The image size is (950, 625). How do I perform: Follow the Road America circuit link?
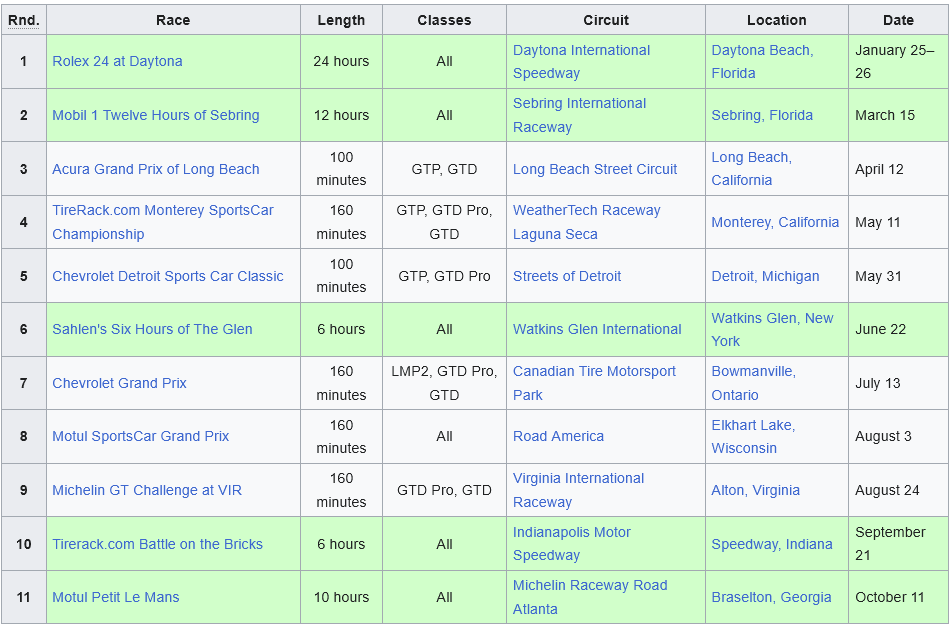[x=559, y=437]
